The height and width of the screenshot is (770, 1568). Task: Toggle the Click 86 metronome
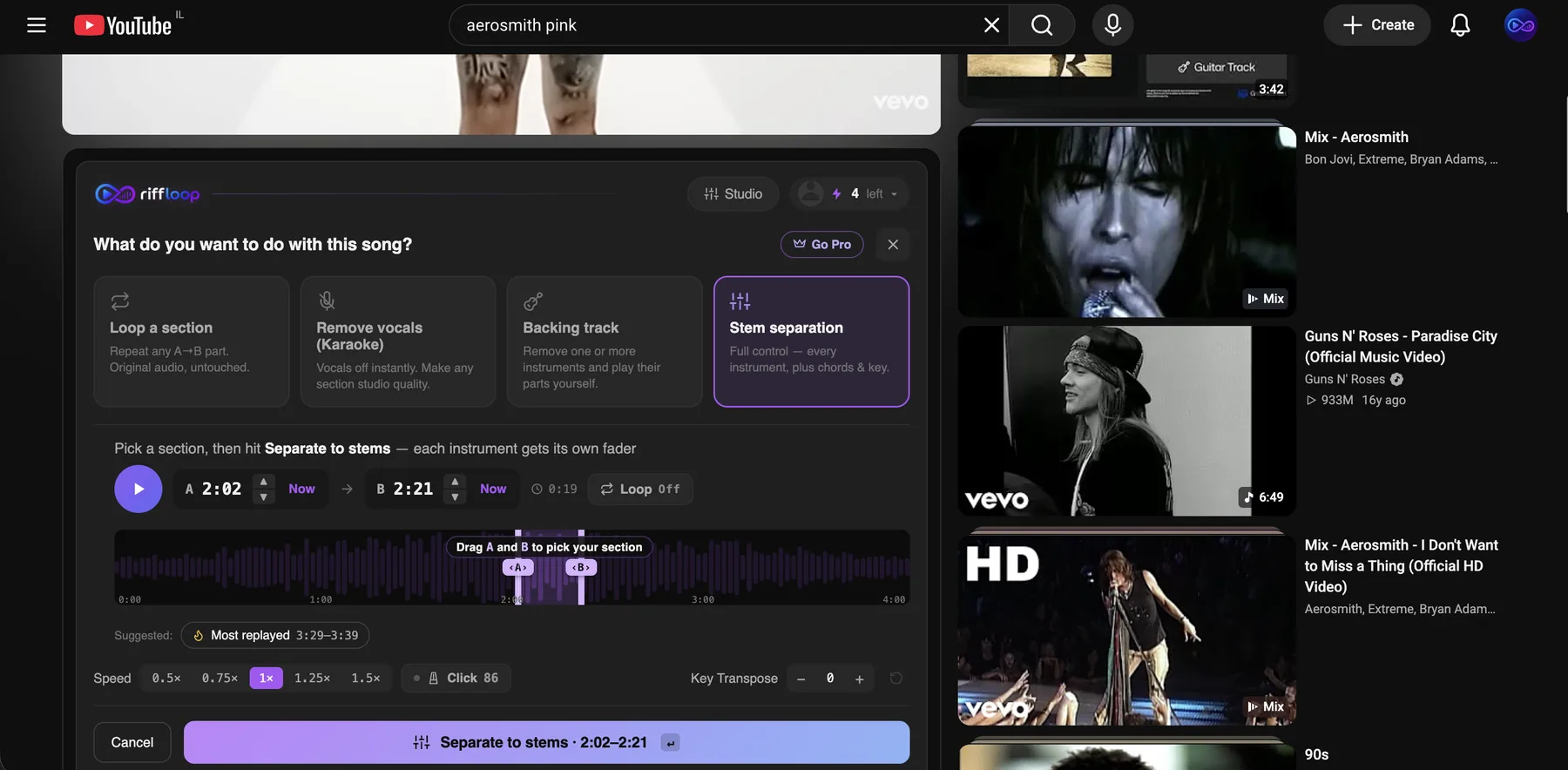pyautogui.click(x=456, y=678)
